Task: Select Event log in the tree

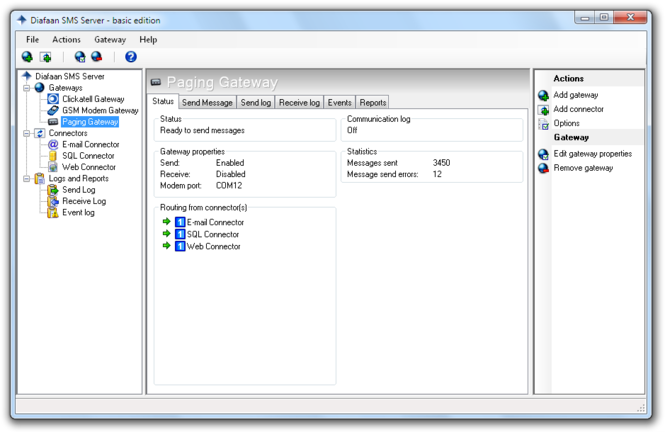Action: [x=78, y=212]
